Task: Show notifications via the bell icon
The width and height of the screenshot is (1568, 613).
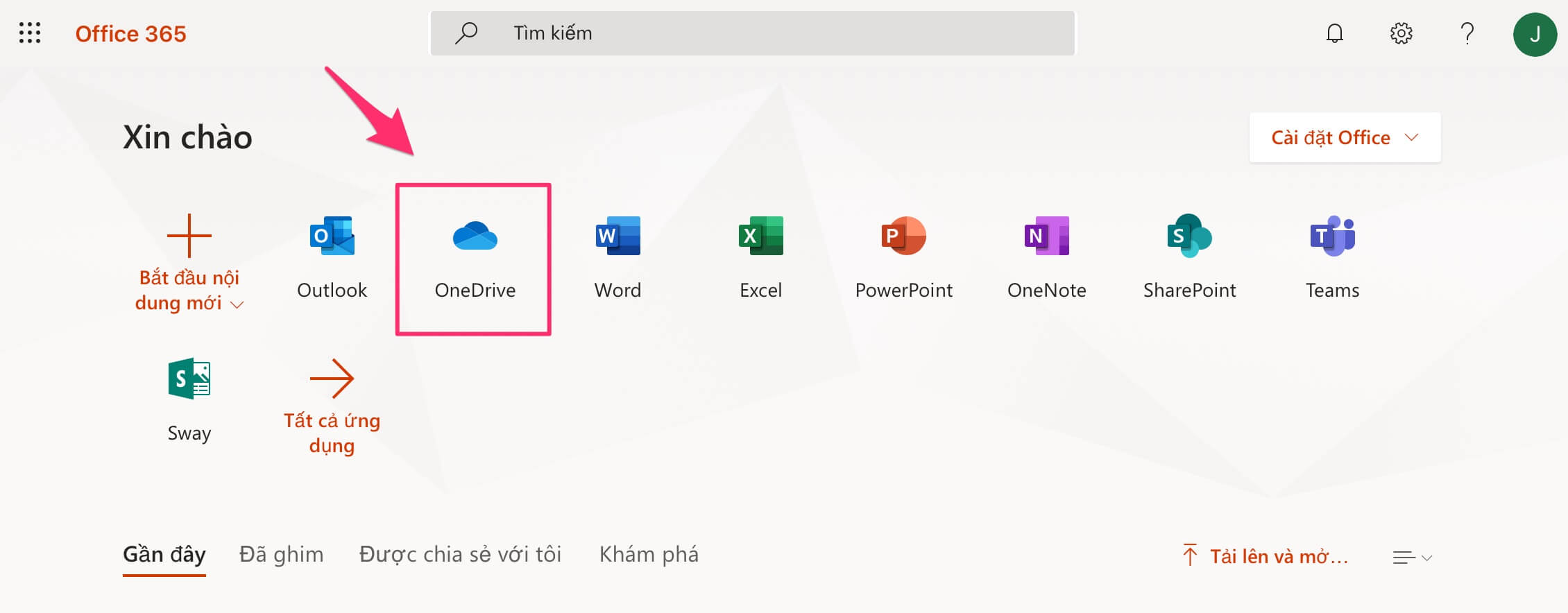Action: [1334, 33]
